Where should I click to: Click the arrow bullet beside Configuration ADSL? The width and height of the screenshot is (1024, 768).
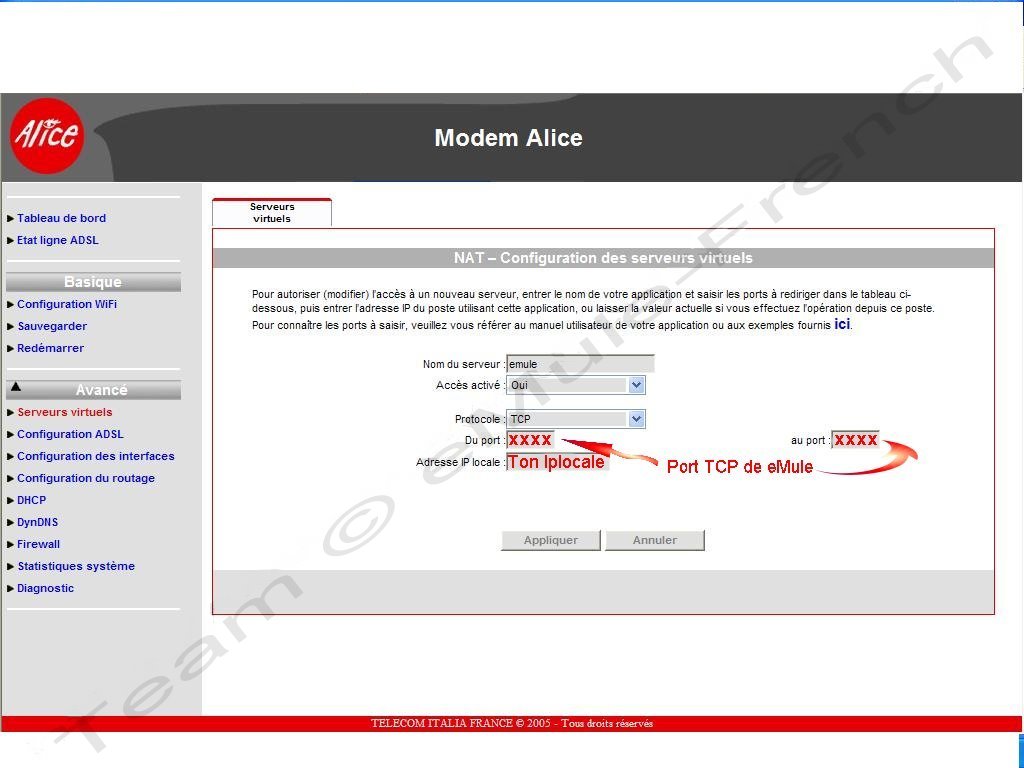tap(10, 435)
